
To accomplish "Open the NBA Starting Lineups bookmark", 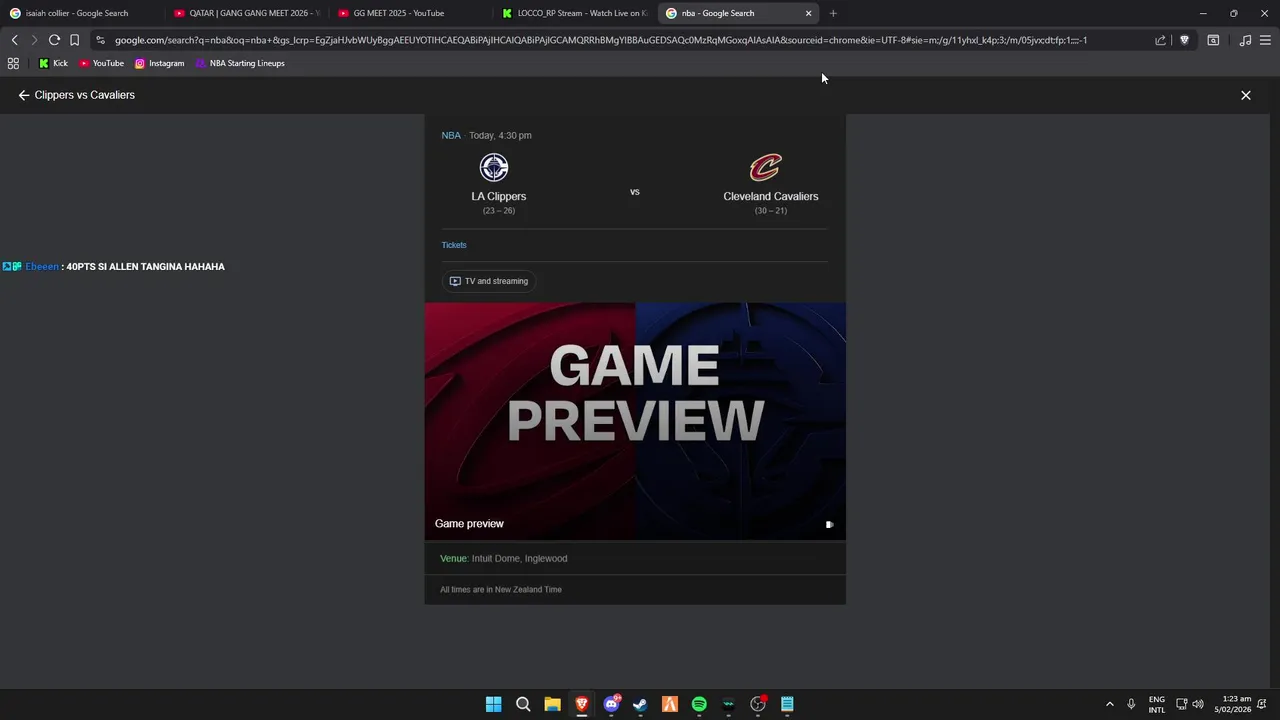I will click(x=240, y=63).
